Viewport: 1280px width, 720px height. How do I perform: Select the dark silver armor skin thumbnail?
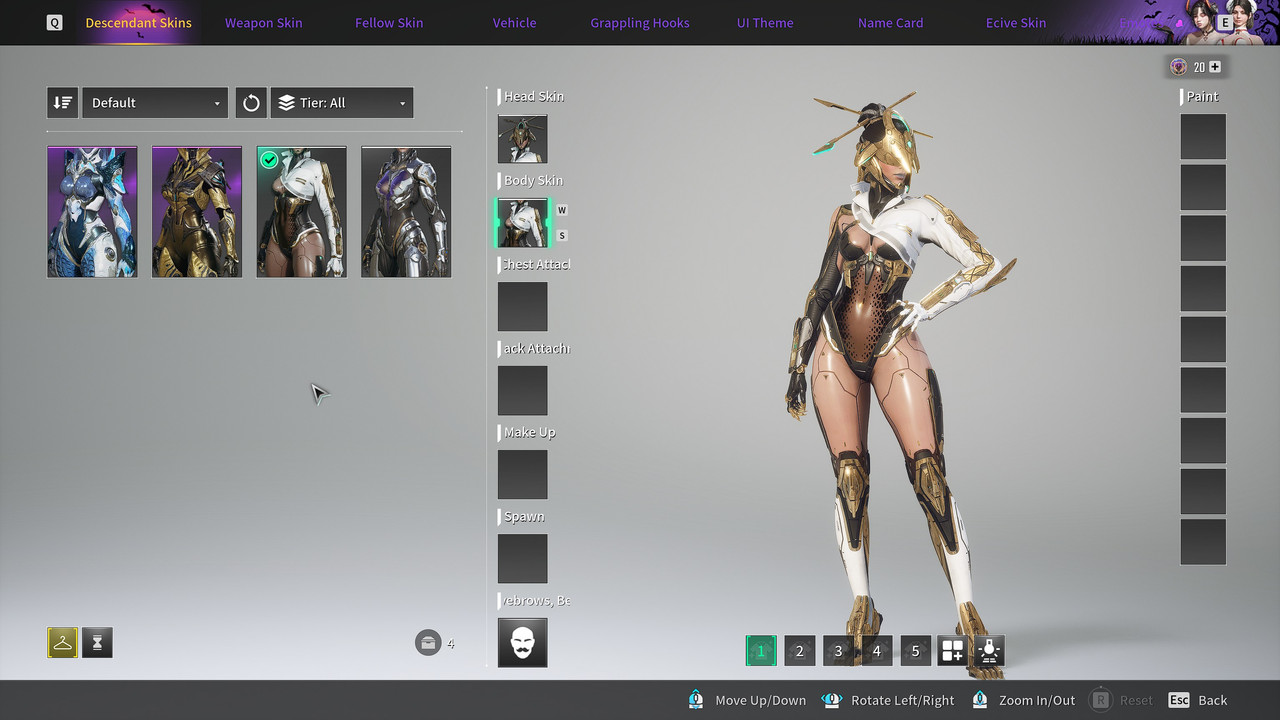[406, 212]
